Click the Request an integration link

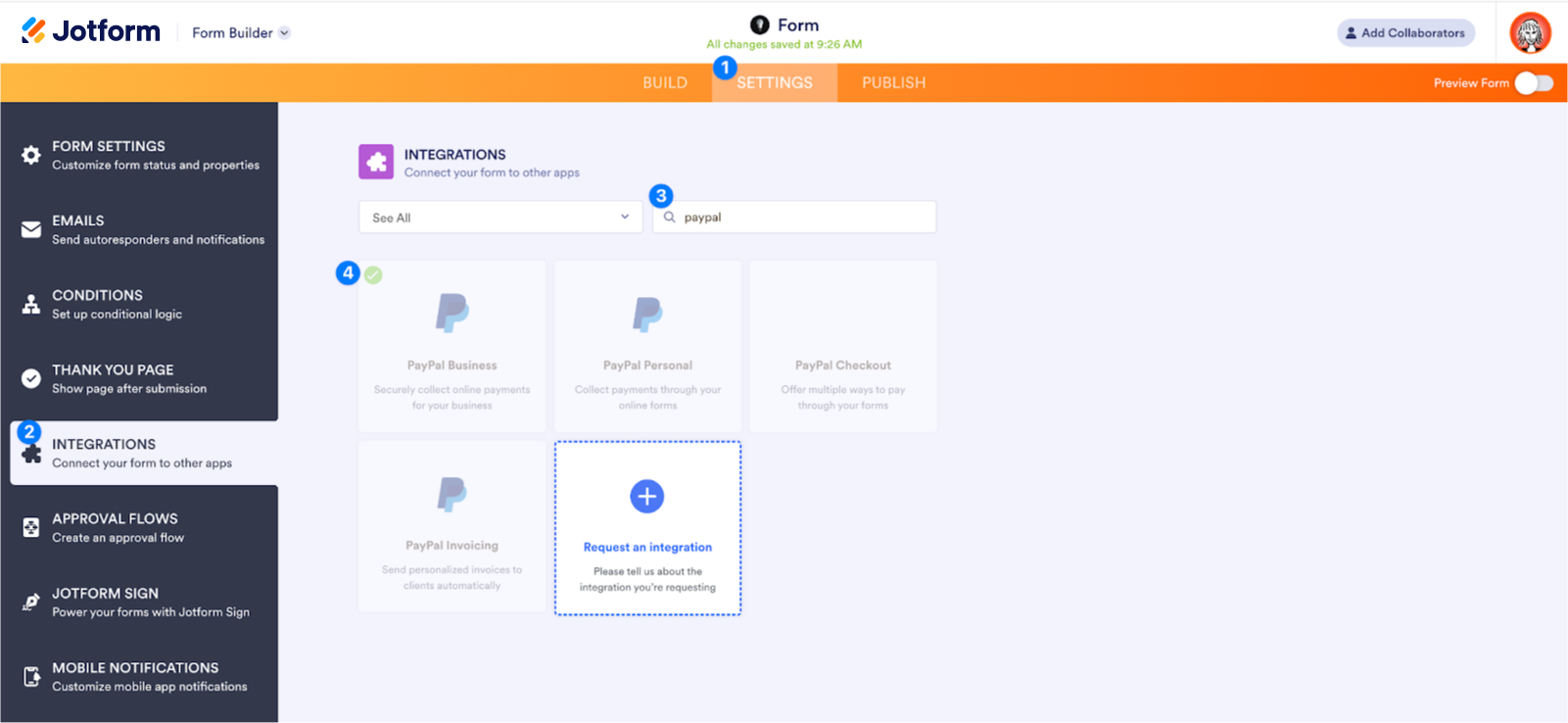pos(647,548)
